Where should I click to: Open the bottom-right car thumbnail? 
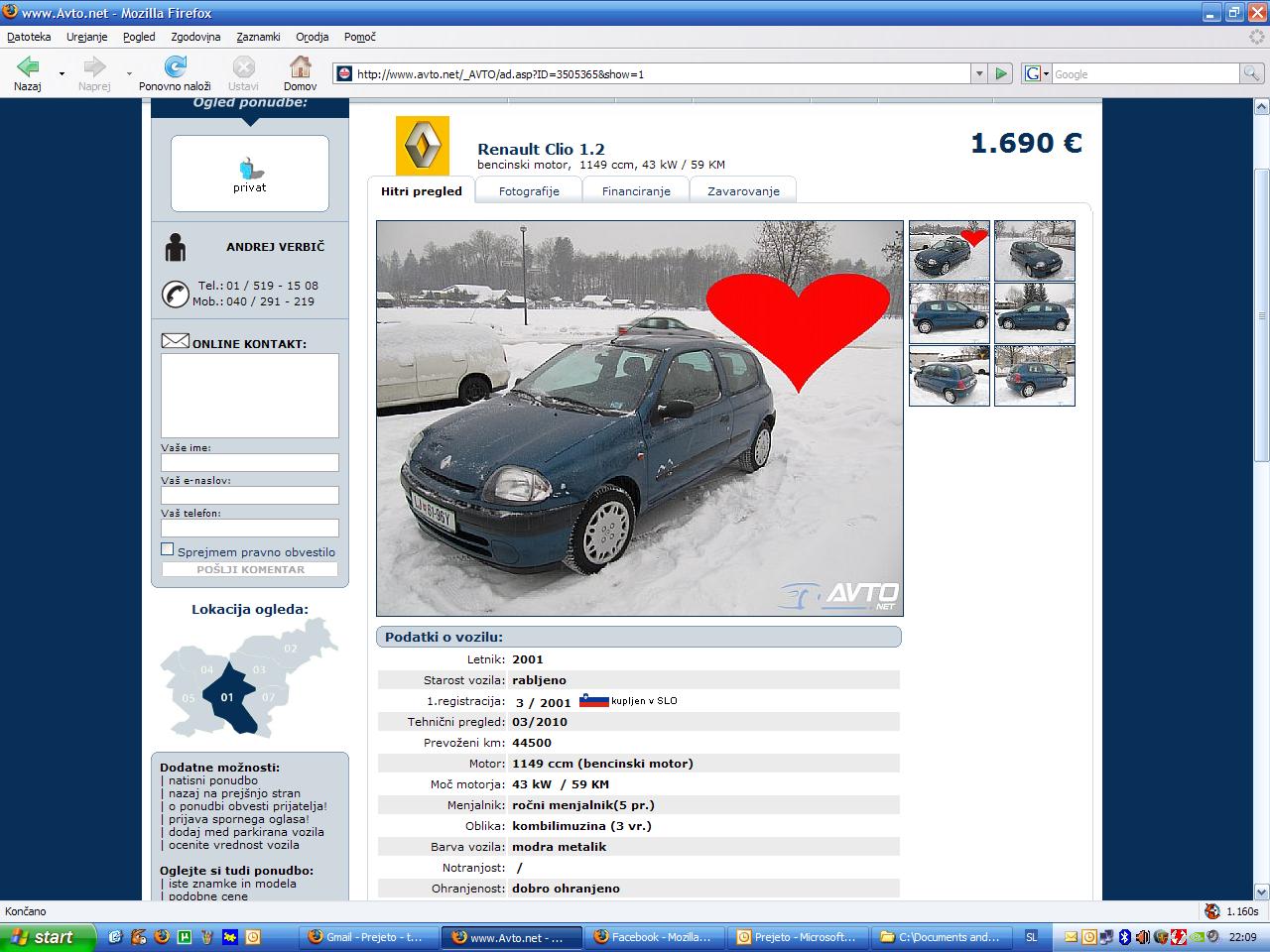pyautogui.click(x=1035, y=376)
